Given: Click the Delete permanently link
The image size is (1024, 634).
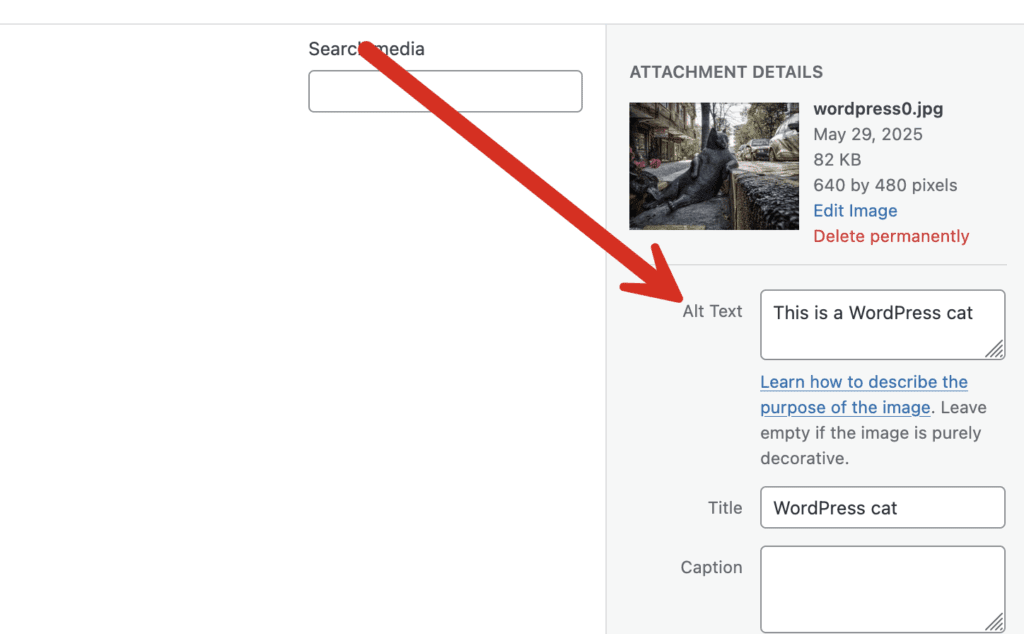Looking at the screenshot, I should point(891,236).
